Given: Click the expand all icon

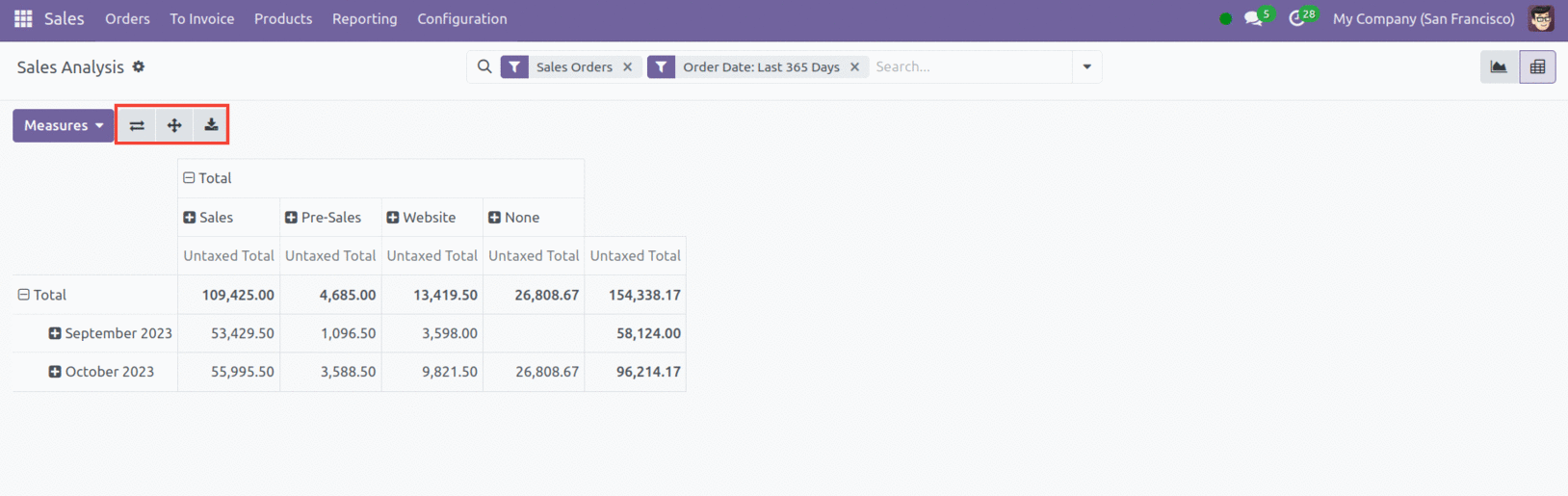Looking at the screenshot, I should [174, 125].
